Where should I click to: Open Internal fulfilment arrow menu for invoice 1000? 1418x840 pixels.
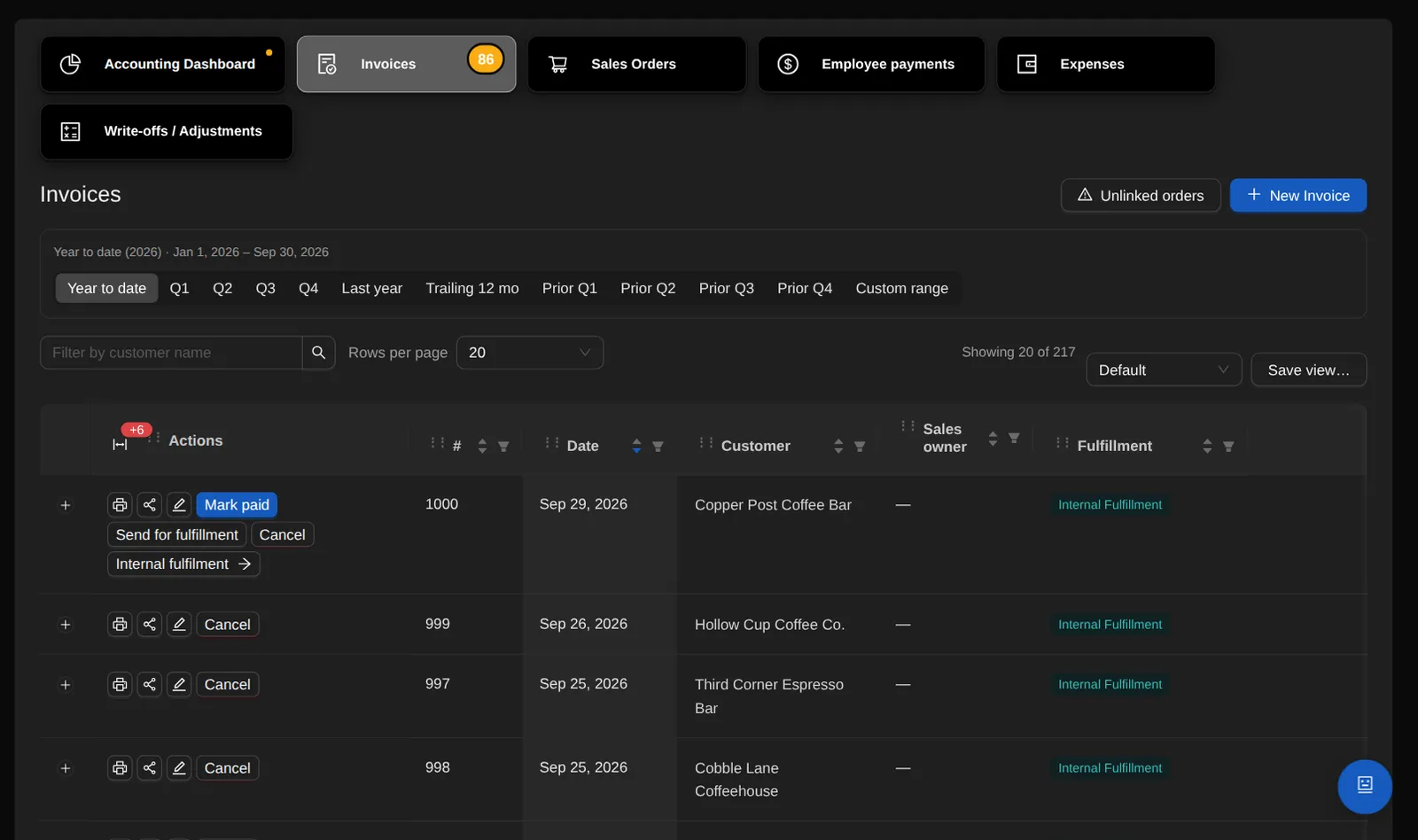click(183, 564)
